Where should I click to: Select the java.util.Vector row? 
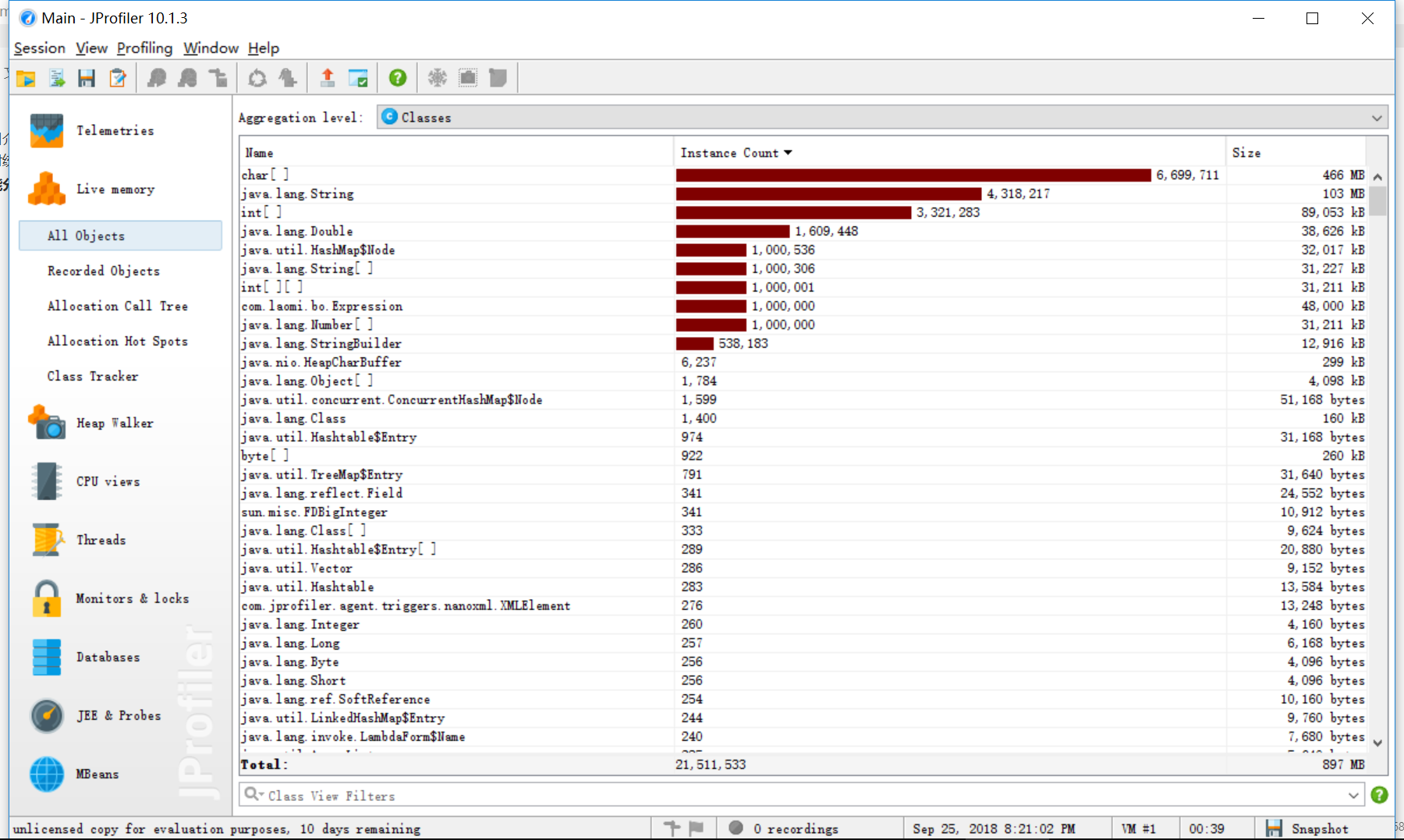click(x=803, y=568)
